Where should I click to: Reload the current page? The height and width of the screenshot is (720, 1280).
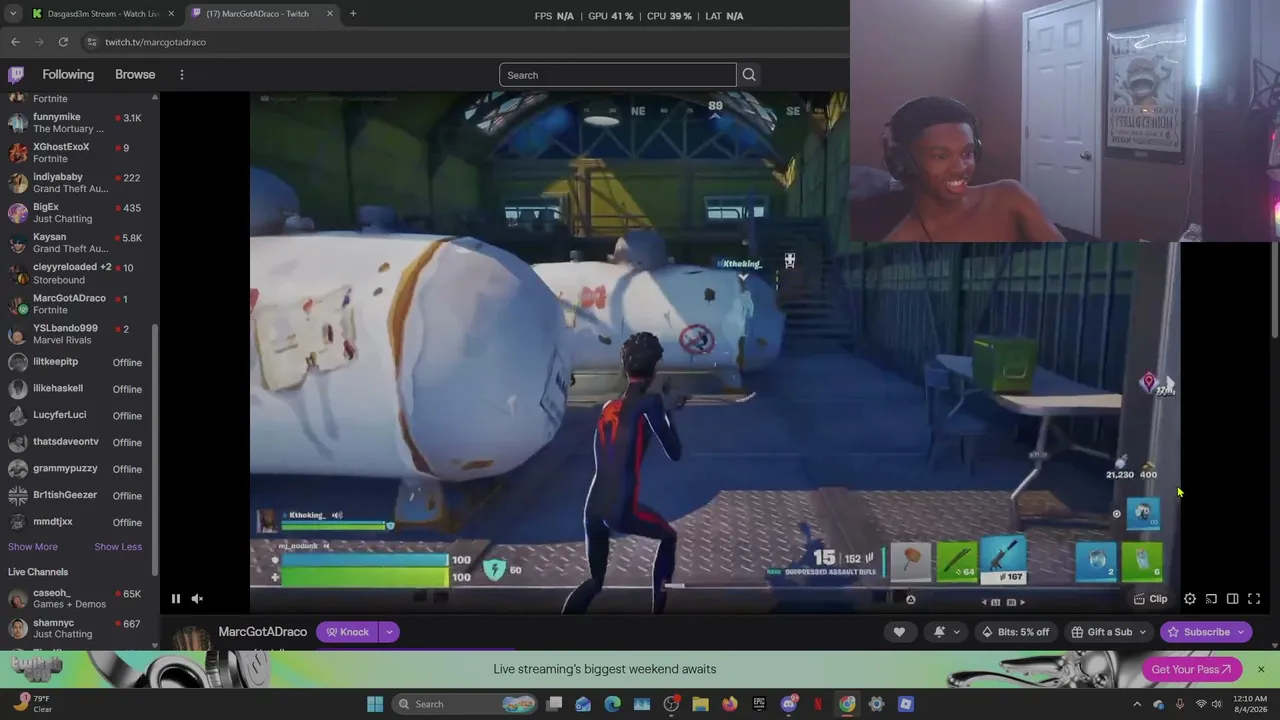(x=63, y=42)
